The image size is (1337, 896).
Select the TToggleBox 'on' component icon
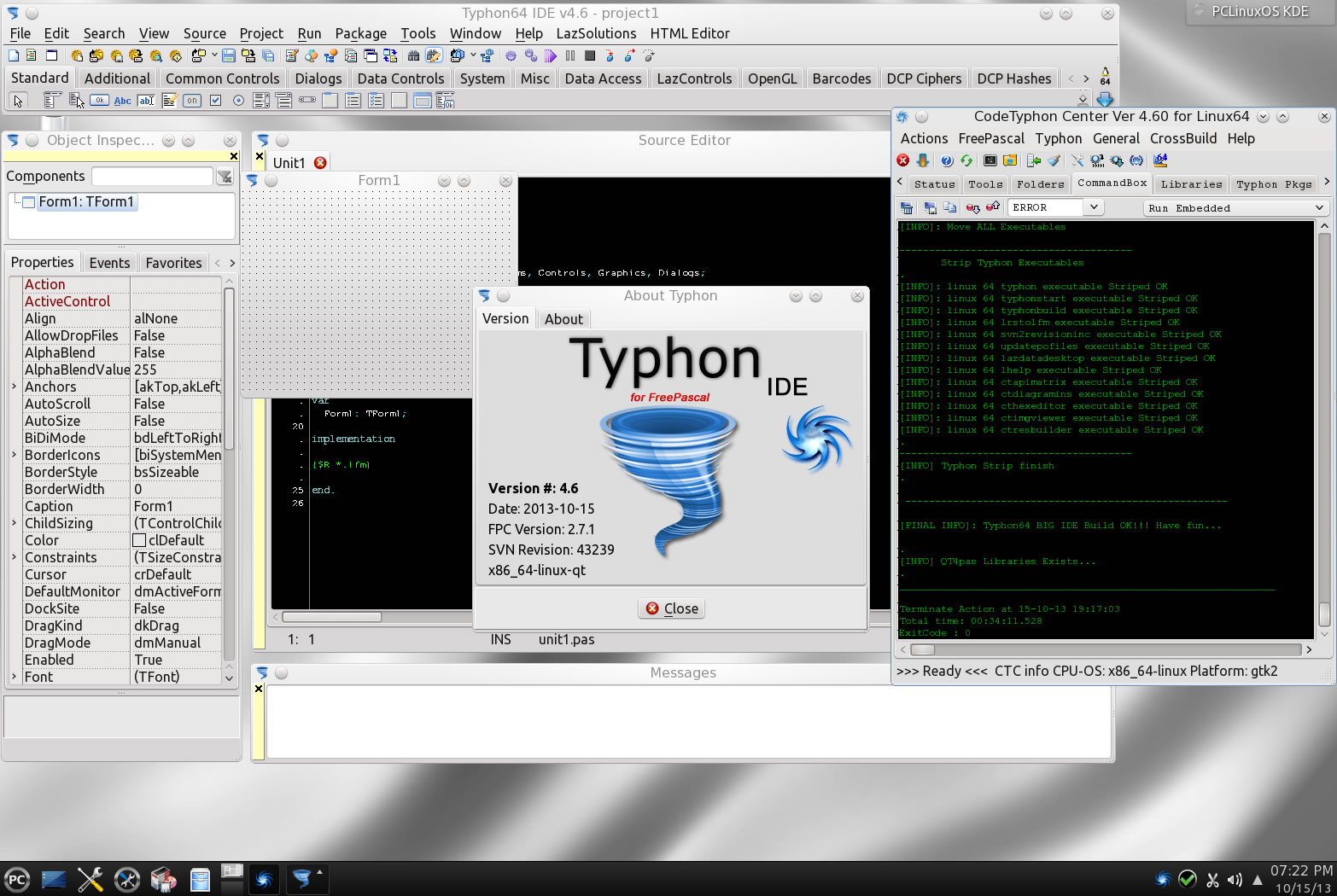point(192,101)
